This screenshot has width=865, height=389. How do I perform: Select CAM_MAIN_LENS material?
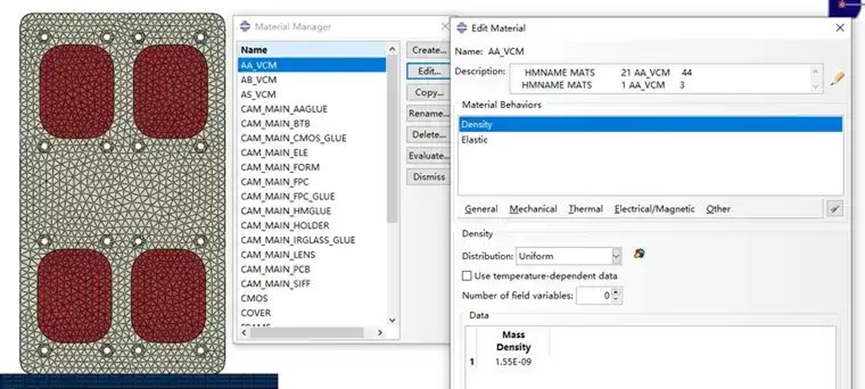point(312,254)
